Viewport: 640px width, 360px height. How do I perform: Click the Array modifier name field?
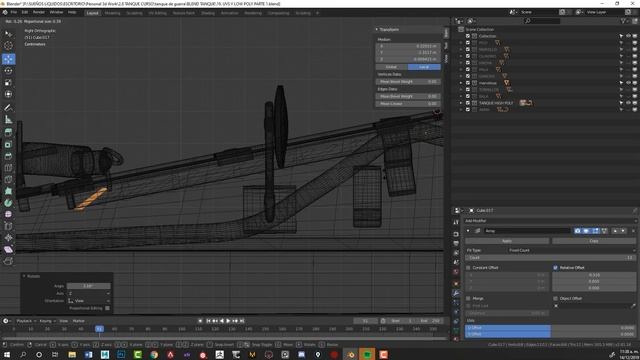[527, 231]
